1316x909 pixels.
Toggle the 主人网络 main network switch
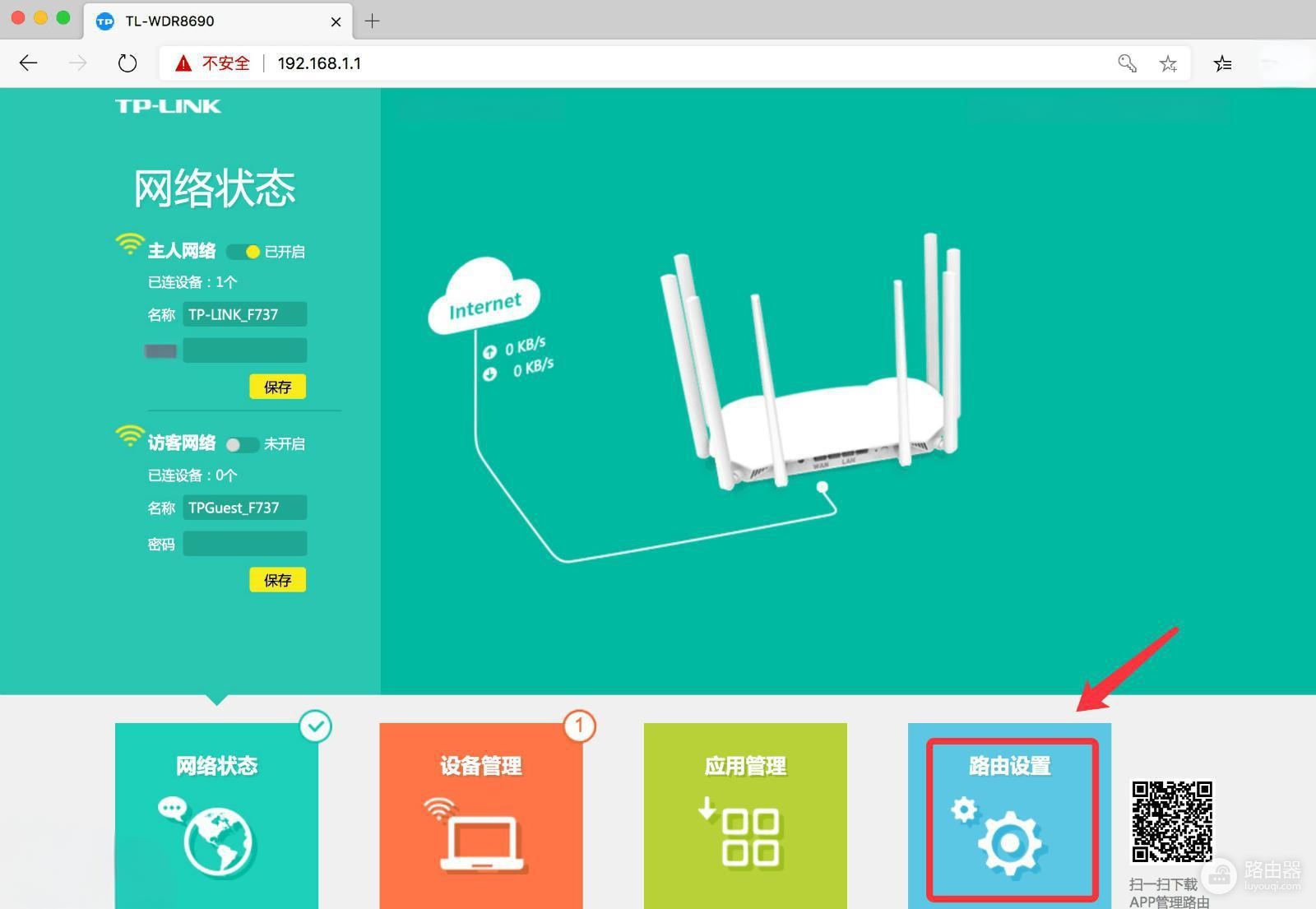coord(243,252)
